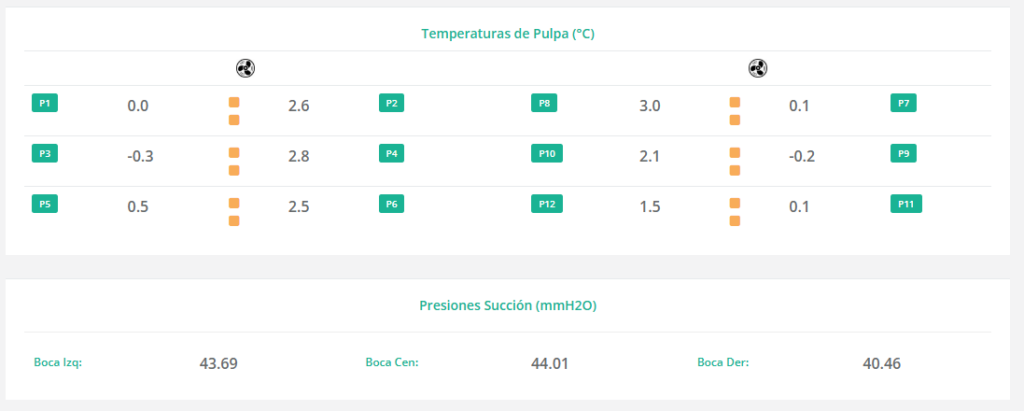Click the P3 temperature value -0.3
The height and width of the screenshot is (411, 1024).
click(x=140, y=156)
